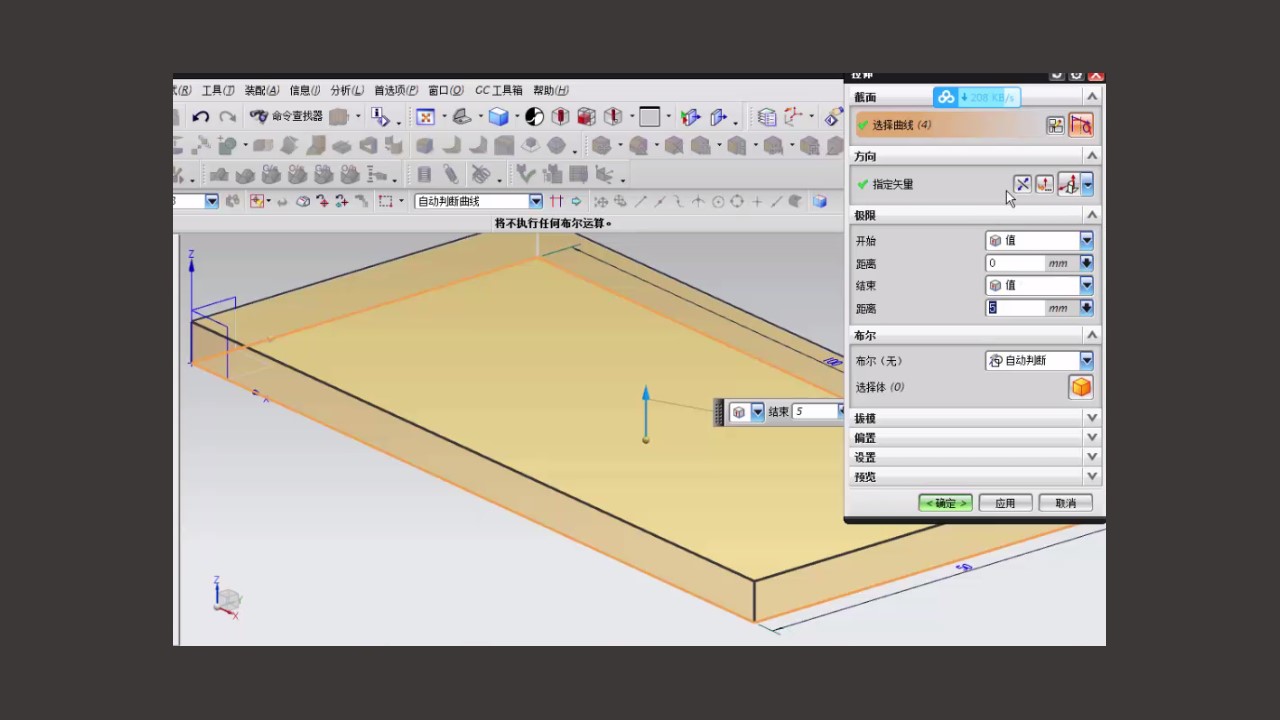Viewport: 1280px width, 720px height.
Task: Open the 窗口(O) menu
Action: pyautogui.click(x=446, y=90)
